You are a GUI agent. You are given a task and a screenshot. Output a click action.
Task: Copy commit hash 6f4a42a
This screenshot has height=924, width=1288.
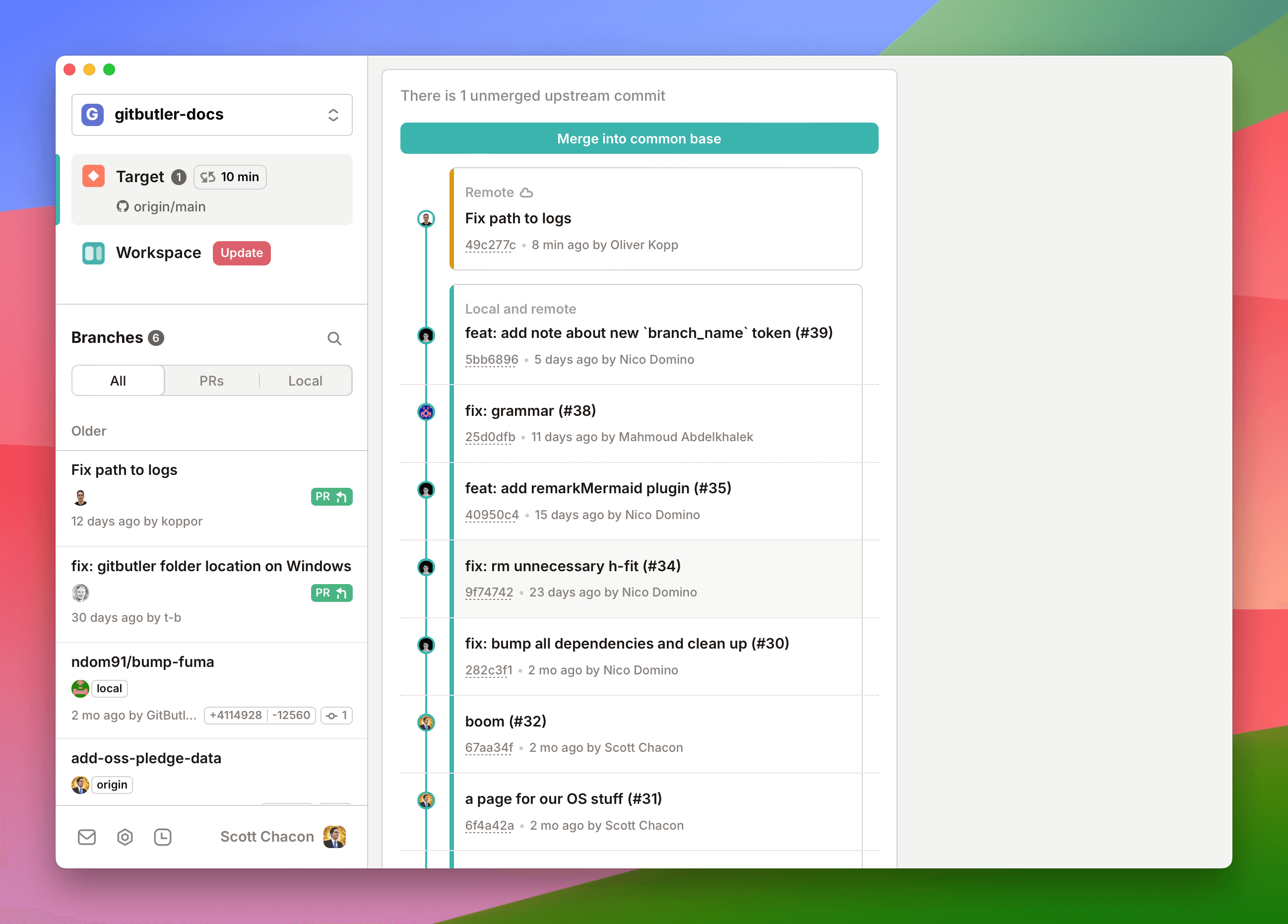490,825
